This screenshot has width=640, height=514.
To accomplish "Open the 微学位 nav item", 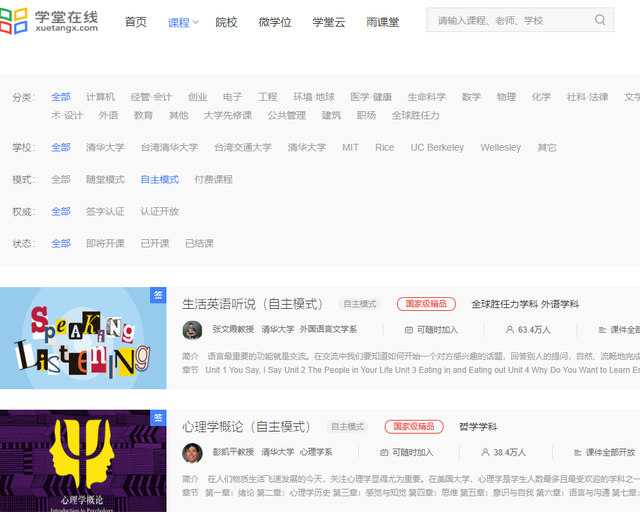I will tap(275, 22).
